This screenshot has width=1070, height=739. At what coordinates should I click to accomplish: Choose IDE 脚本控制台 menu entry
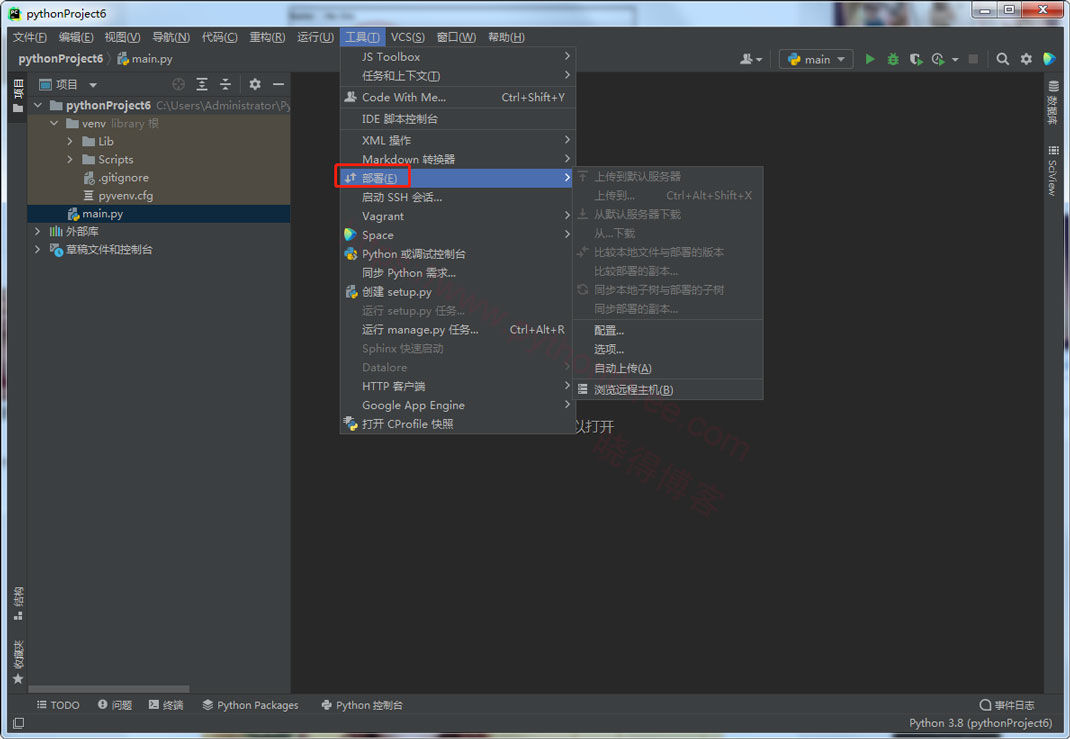point(457,119)
